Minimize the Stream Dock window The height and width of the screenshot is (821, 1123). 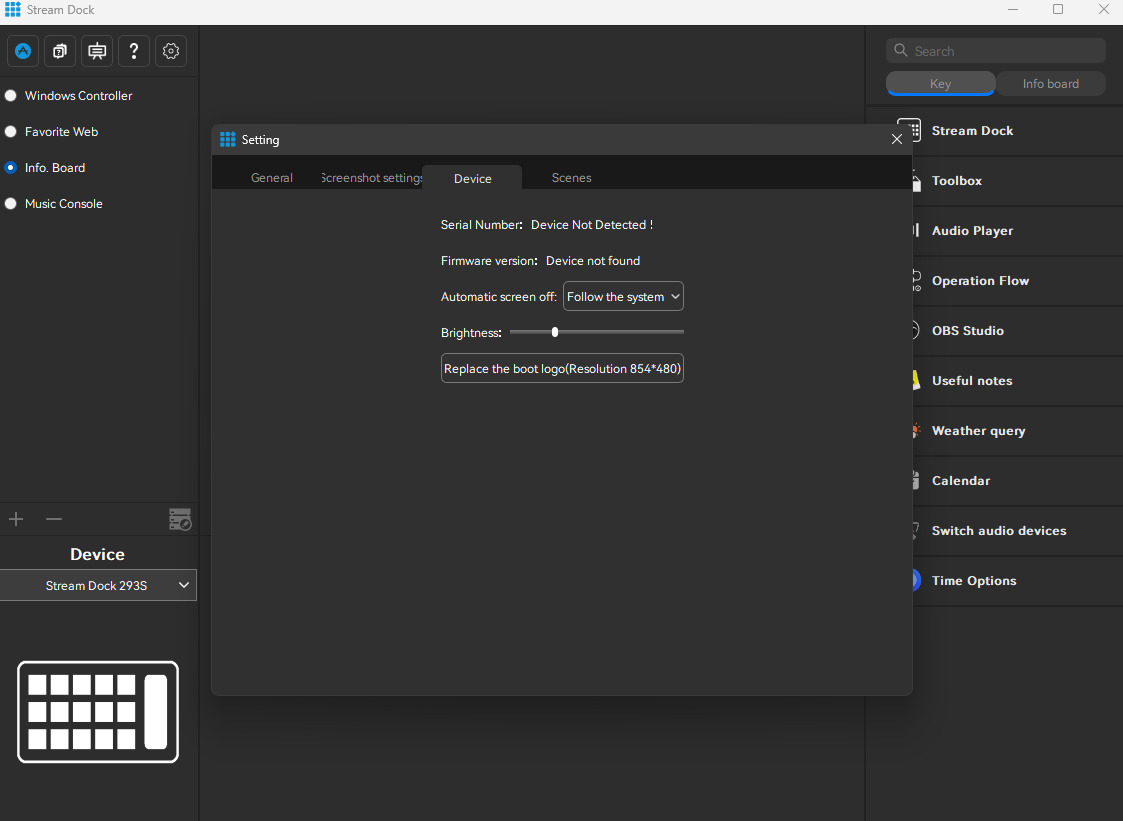1013,9
